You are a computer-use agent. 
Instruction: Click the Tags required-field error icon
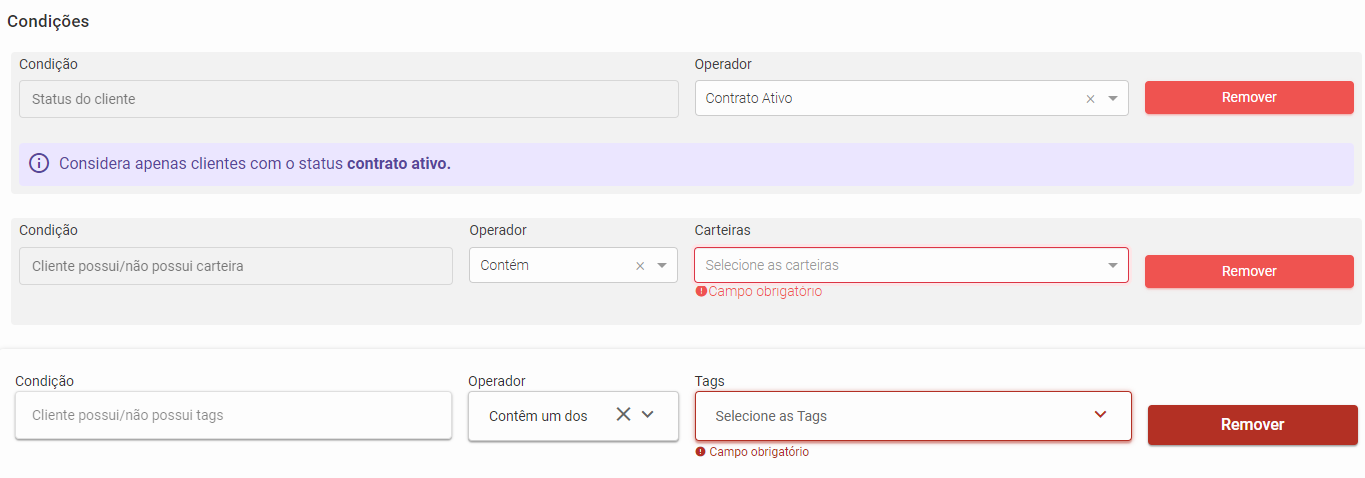701,452
